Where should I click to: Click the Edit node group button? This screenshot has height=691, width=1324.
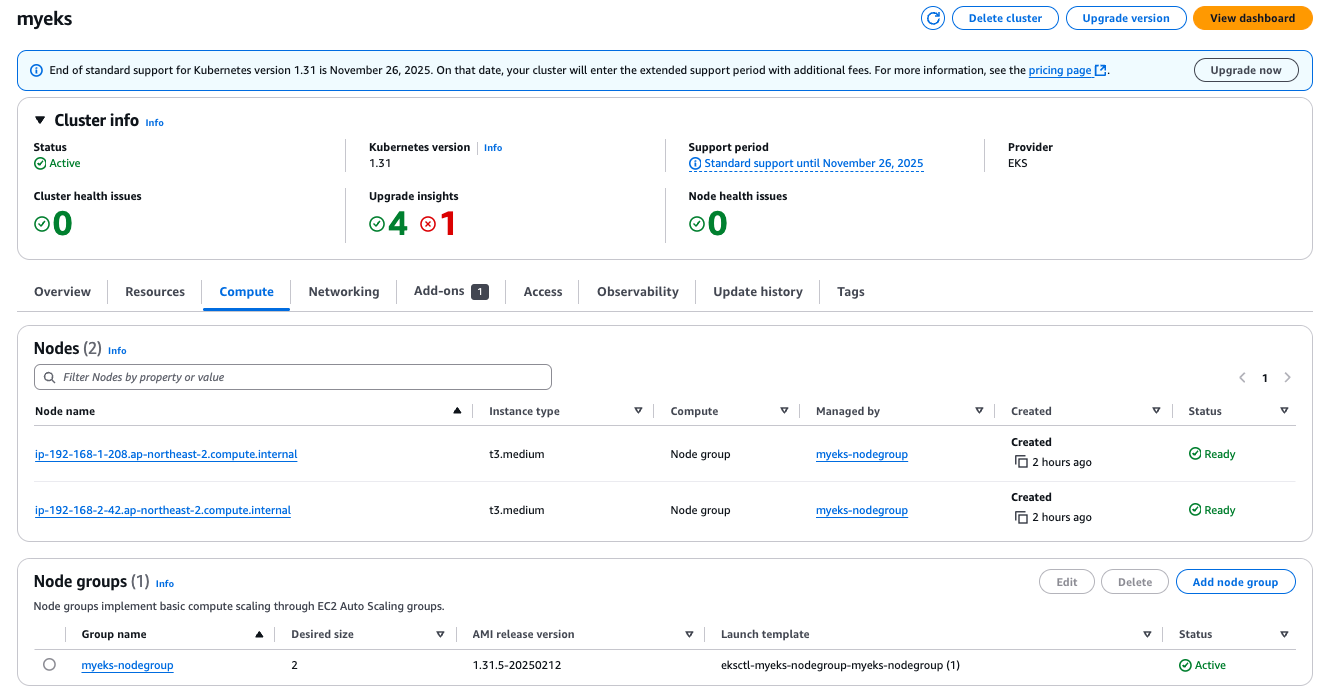[1067, 582]
